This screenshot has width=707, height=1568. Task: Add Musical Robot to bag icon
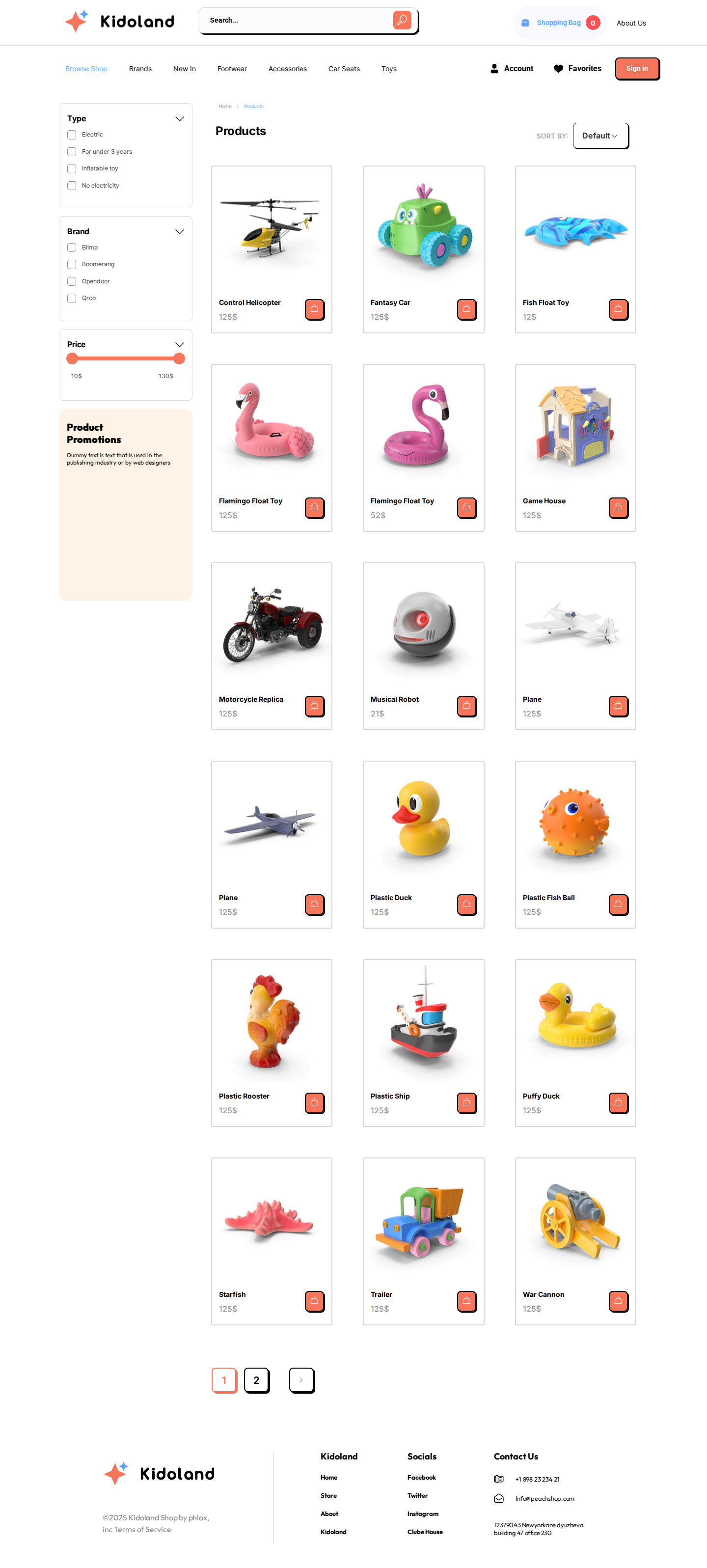tap(466, 706)
